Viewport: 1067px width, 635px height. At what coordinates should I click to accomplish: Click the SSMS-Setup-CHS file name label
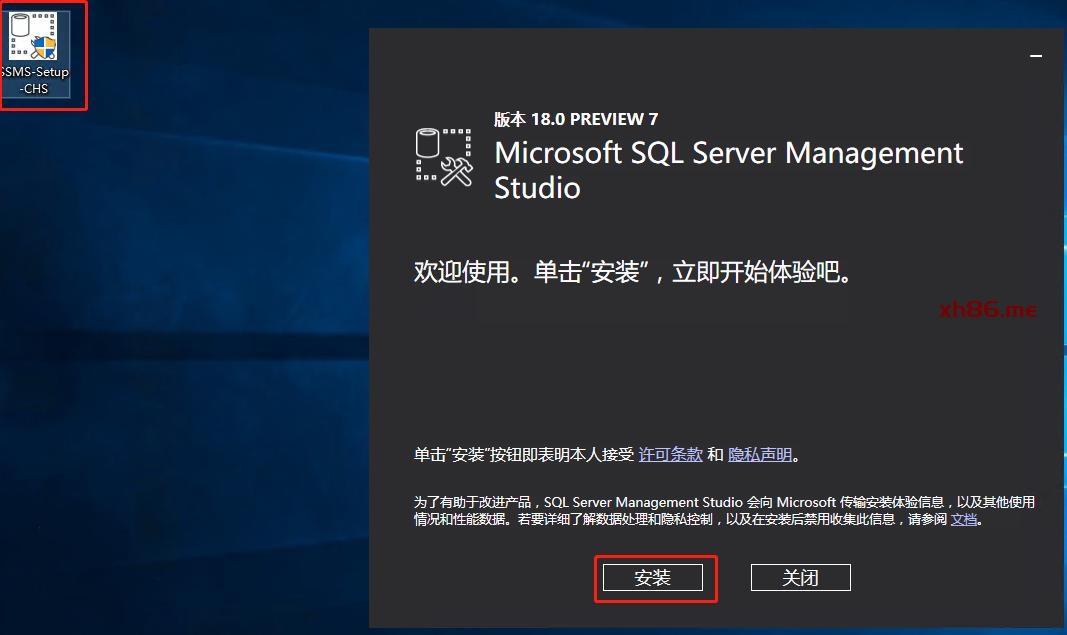point(36,80)
